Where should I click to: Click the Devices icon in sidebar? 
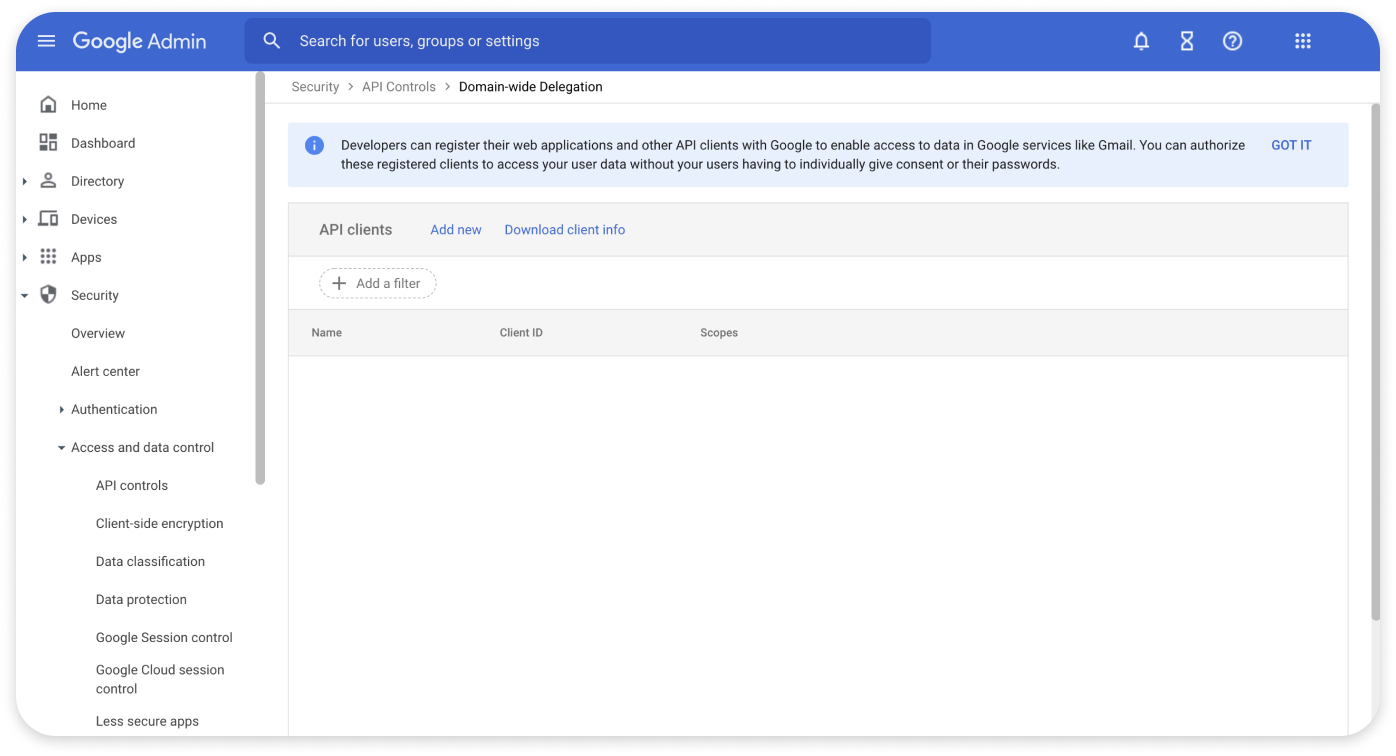[48, 219]
